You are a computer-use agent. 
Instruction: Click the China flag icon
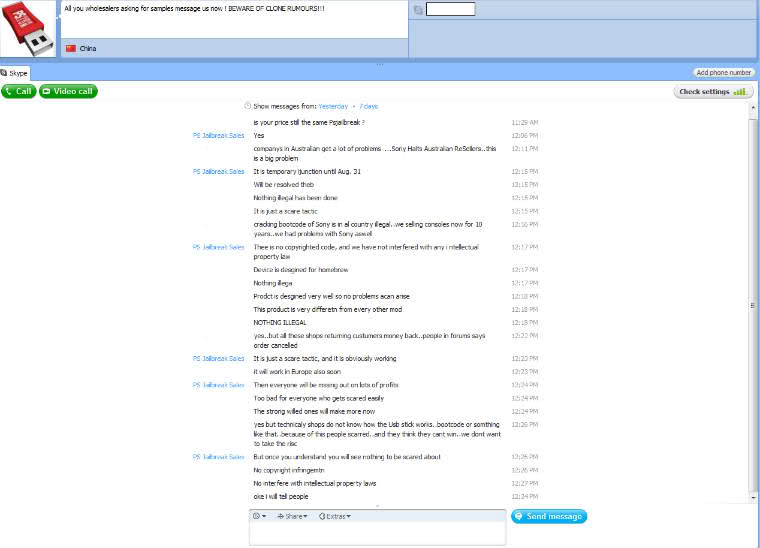pyautogui.click(x=70, y=48)
